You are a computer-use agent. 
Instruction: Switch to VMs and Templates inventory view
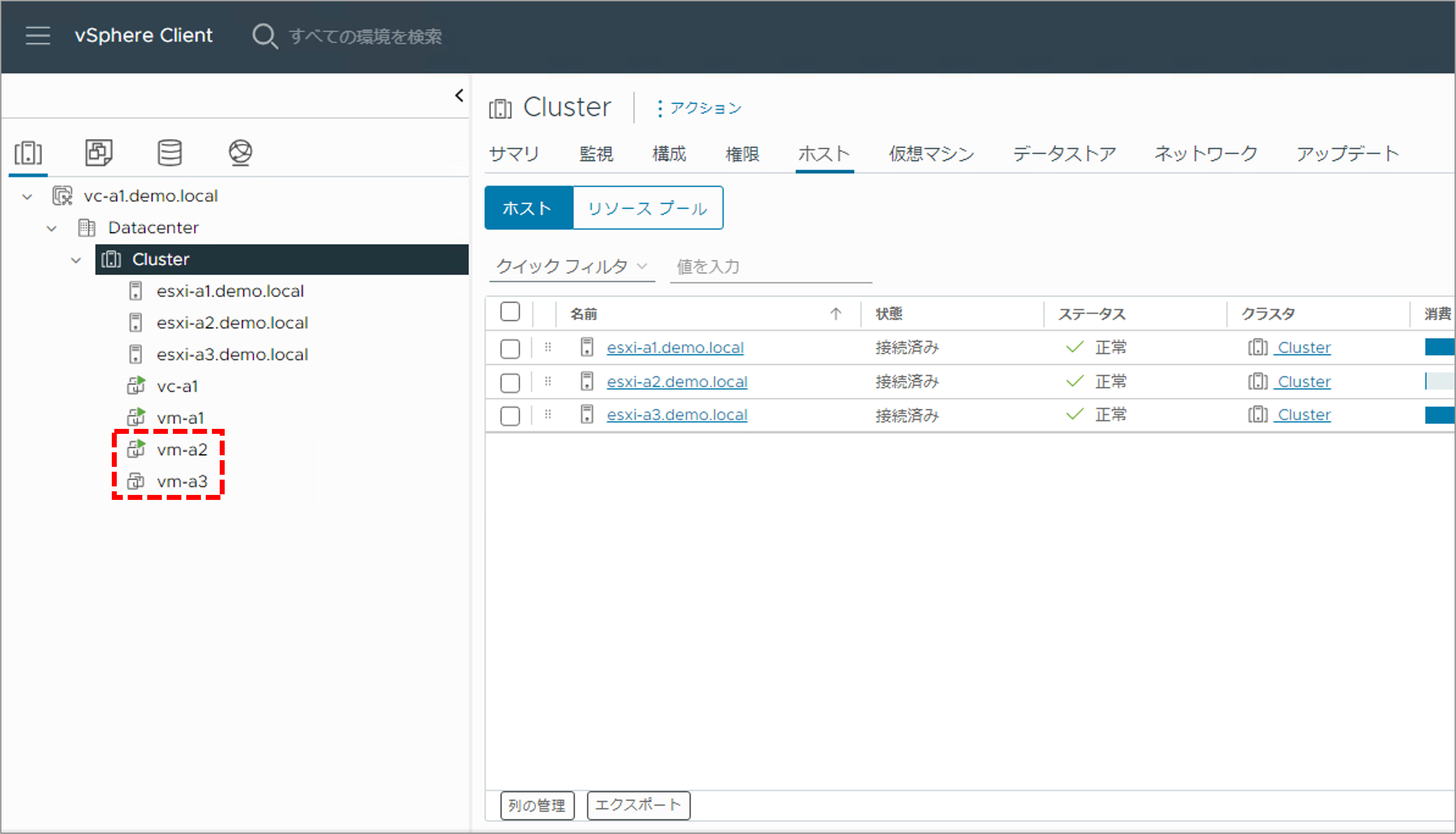click(98, 153)
